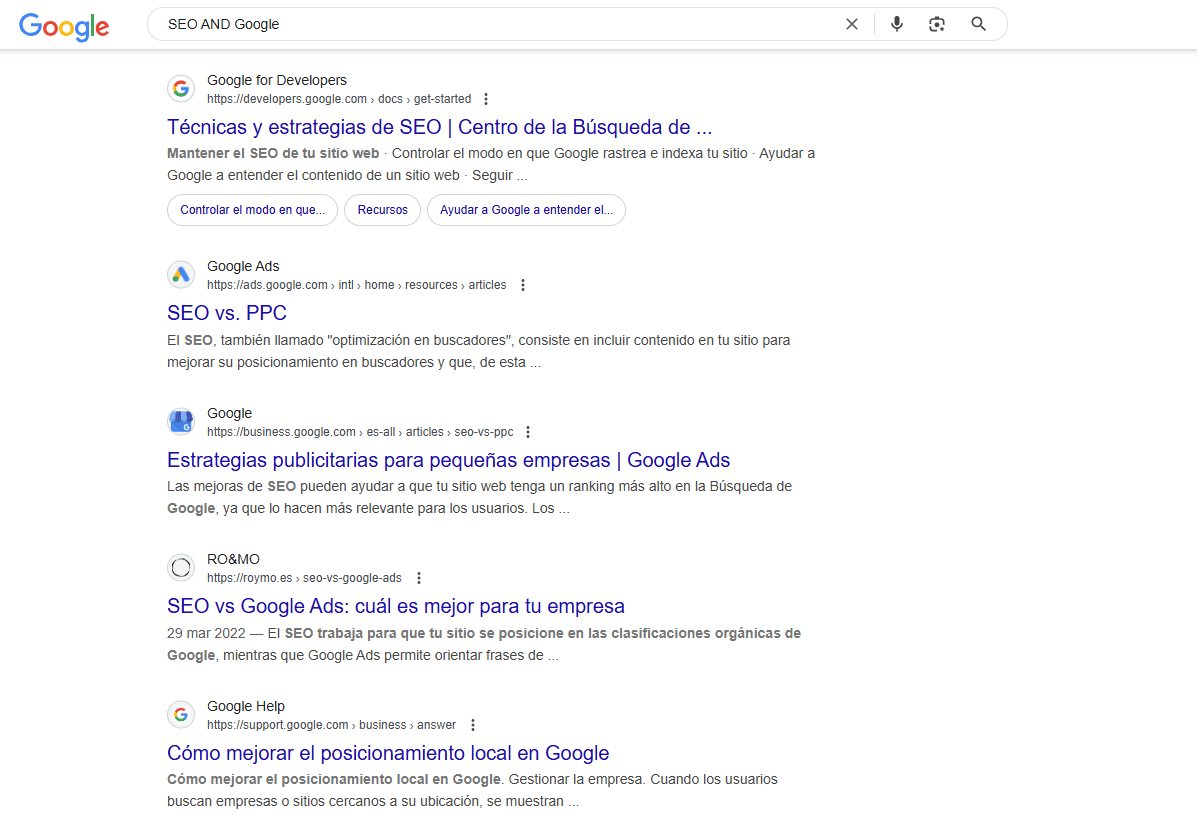
Task: Click the RO&MO site favicon
Action: coord(181,568)
